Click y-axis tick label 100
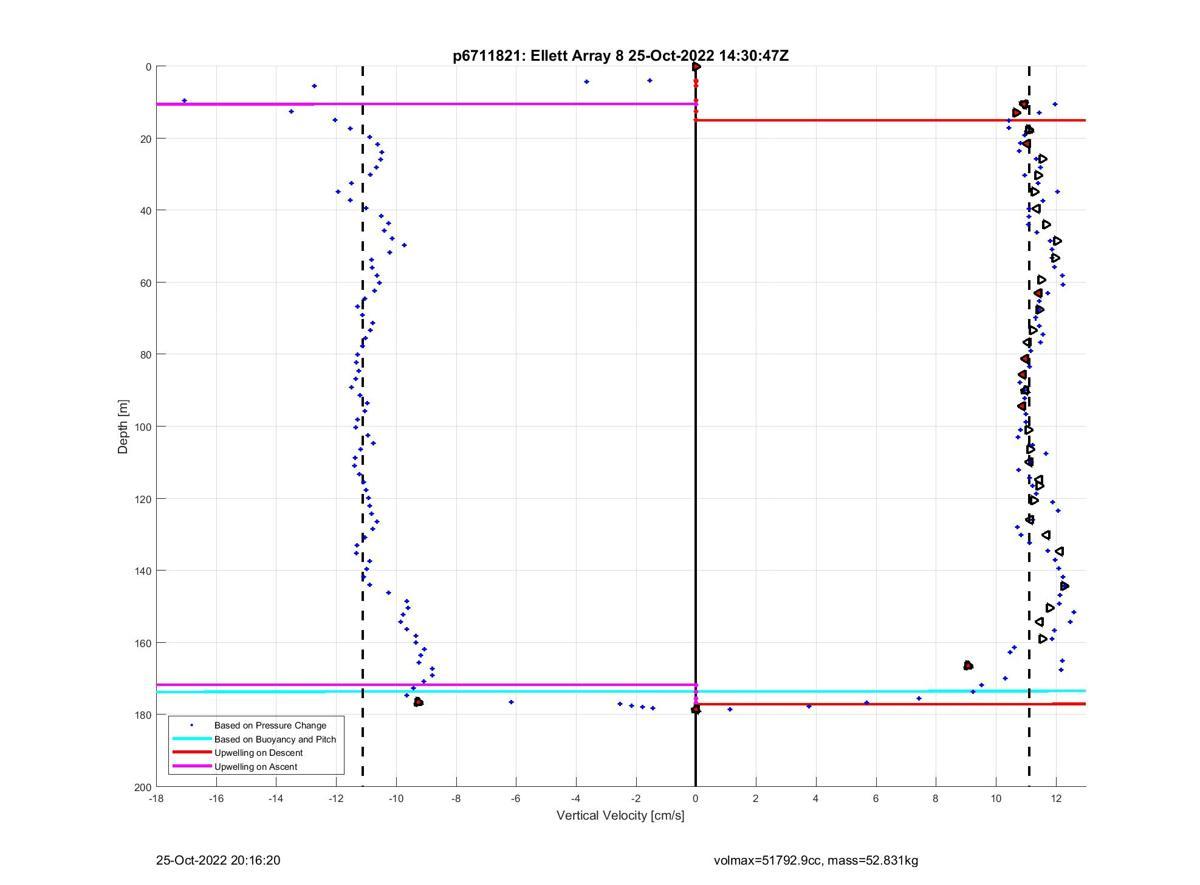 coord(143,427)
